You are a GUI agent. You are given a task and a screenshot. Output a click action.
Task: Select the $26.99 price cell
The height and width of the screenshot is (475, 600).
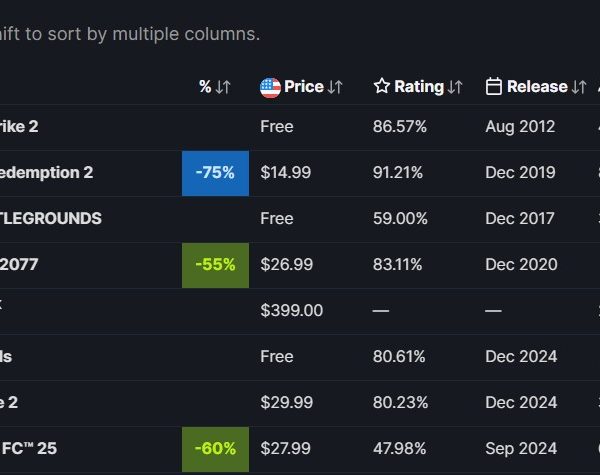[x=287, y=264]
